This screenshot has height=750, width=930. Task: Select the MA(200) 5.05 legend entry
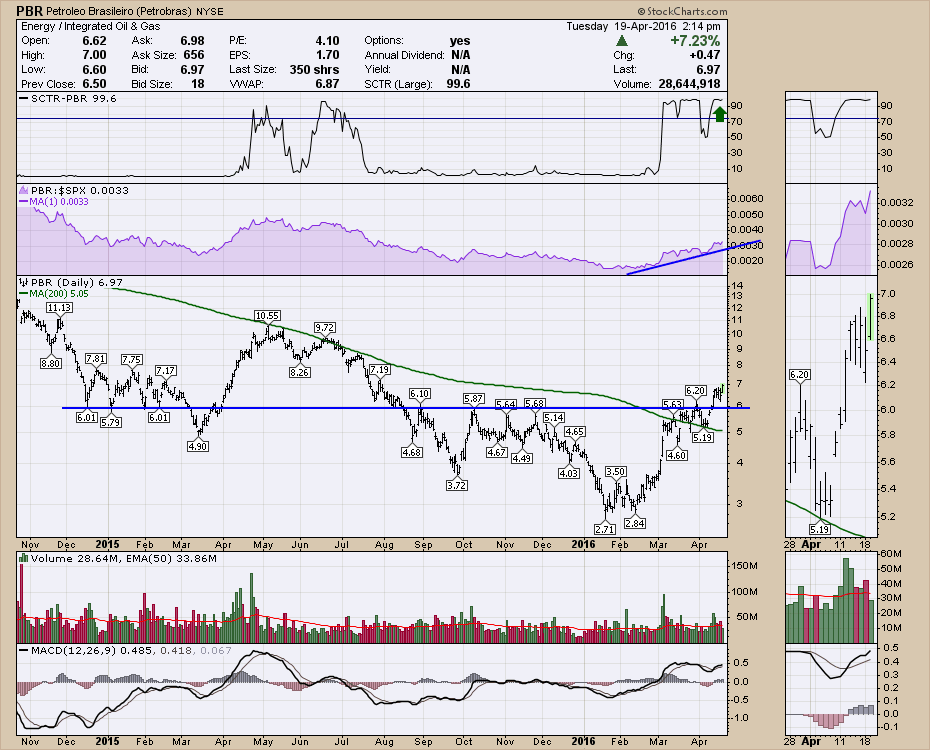[x=62, y=295]
